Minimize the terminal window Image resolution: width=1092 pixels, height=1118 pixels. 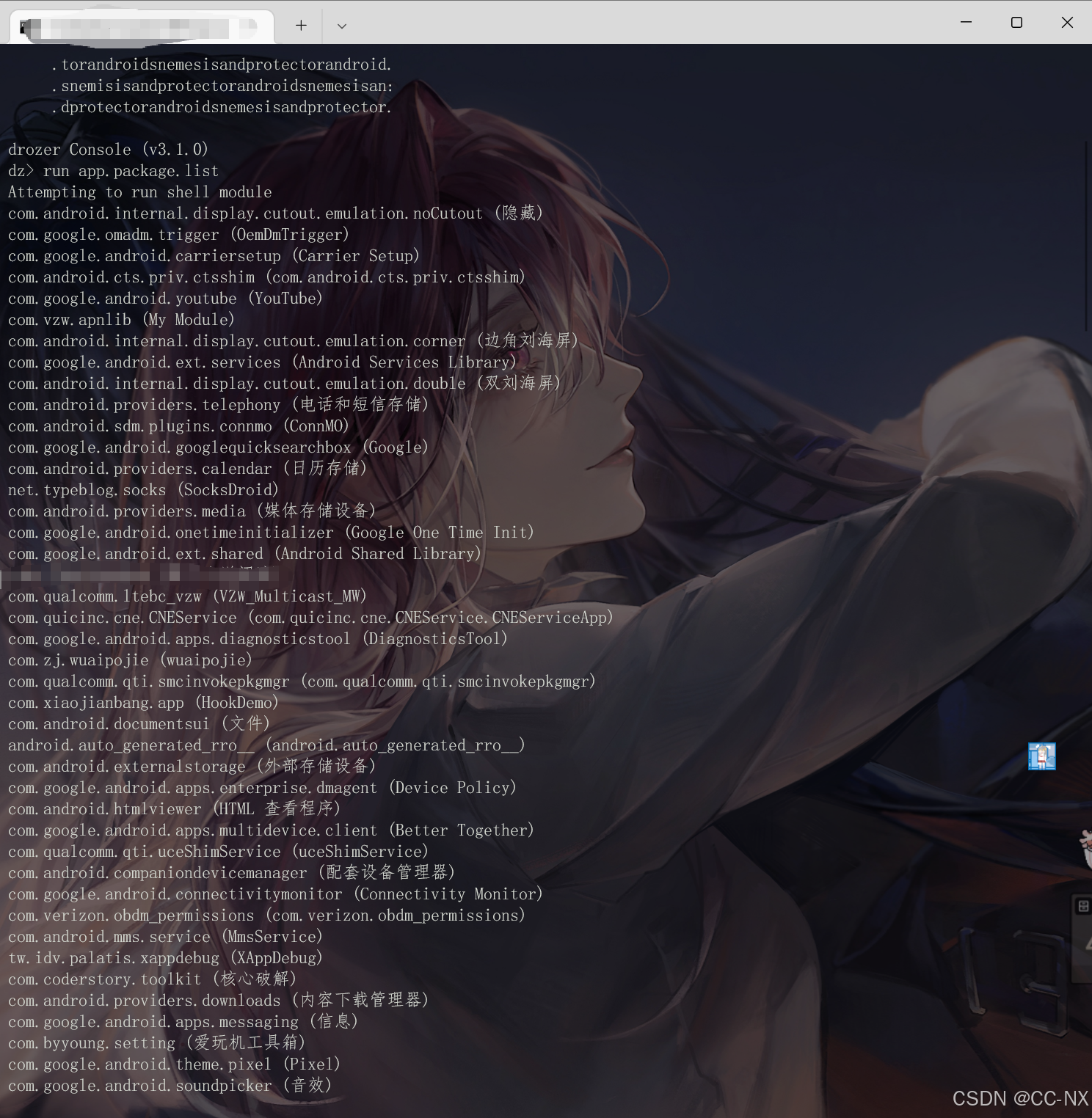[966, 22]
